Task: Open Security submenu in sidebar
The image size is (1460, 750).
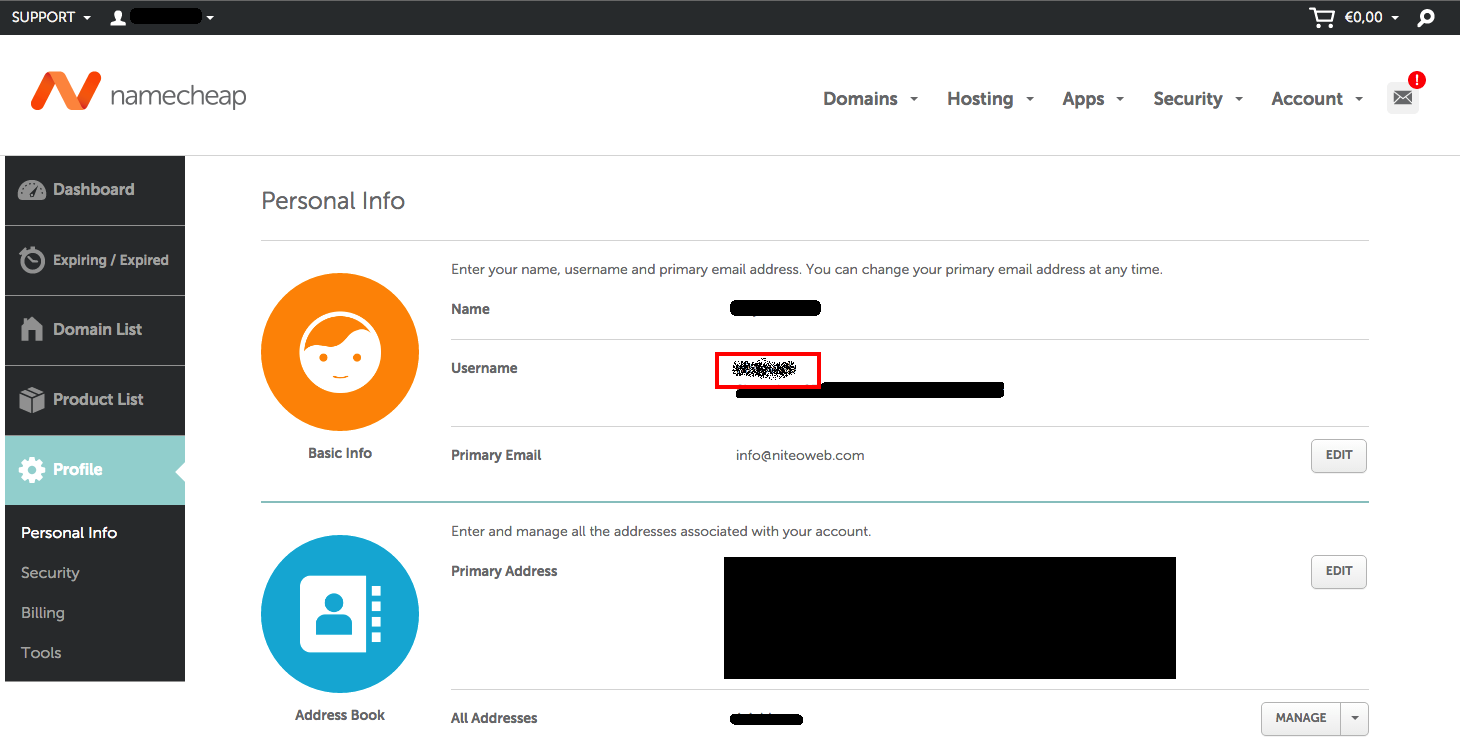Action: point(50,573)
